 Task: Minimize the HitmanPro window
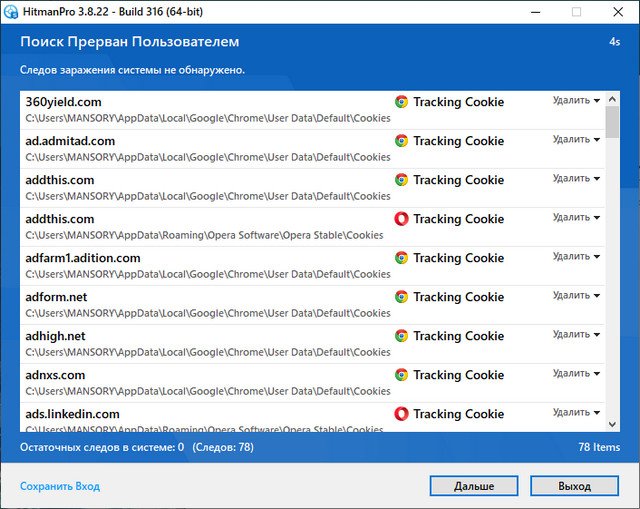536,12
